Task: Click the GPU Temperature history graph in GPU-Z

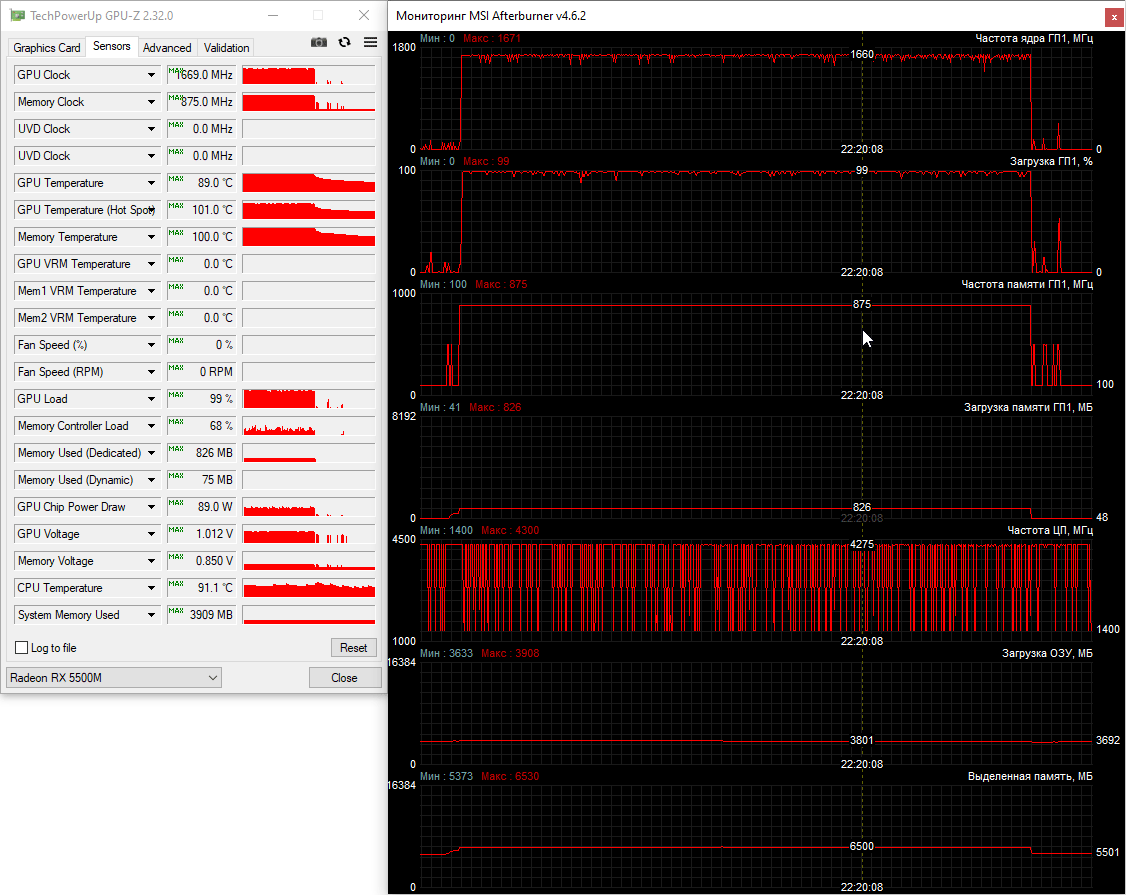Action: pyautogui.click(x=309, y=183)
